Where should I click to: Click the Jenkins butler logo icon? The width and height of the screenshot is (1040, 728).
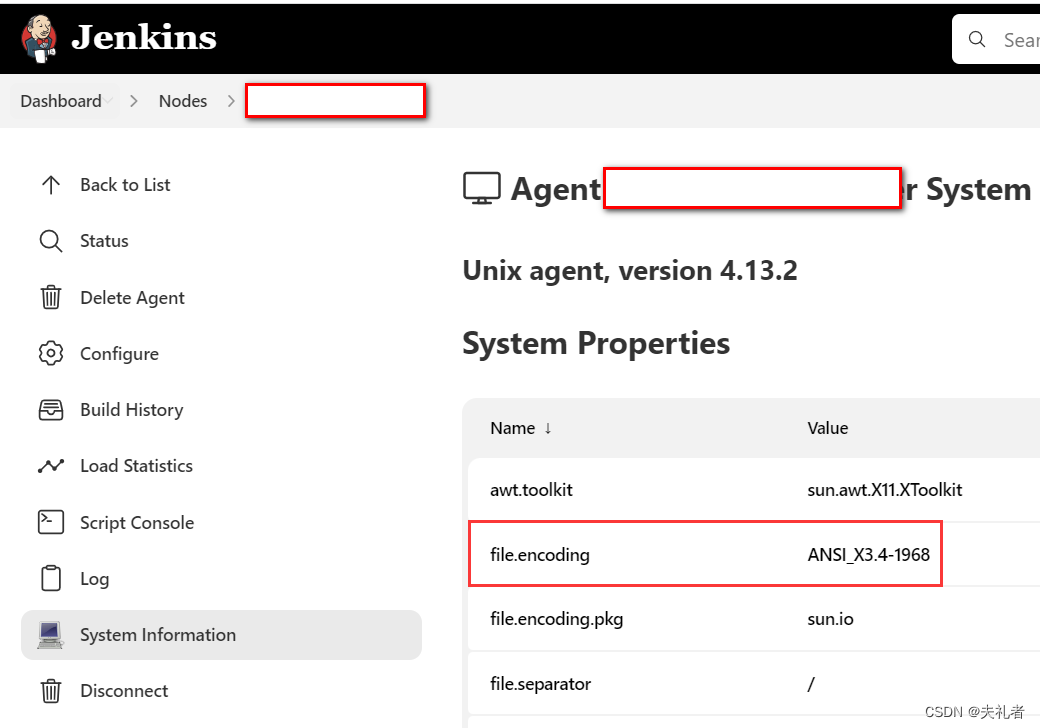point(39,38)
